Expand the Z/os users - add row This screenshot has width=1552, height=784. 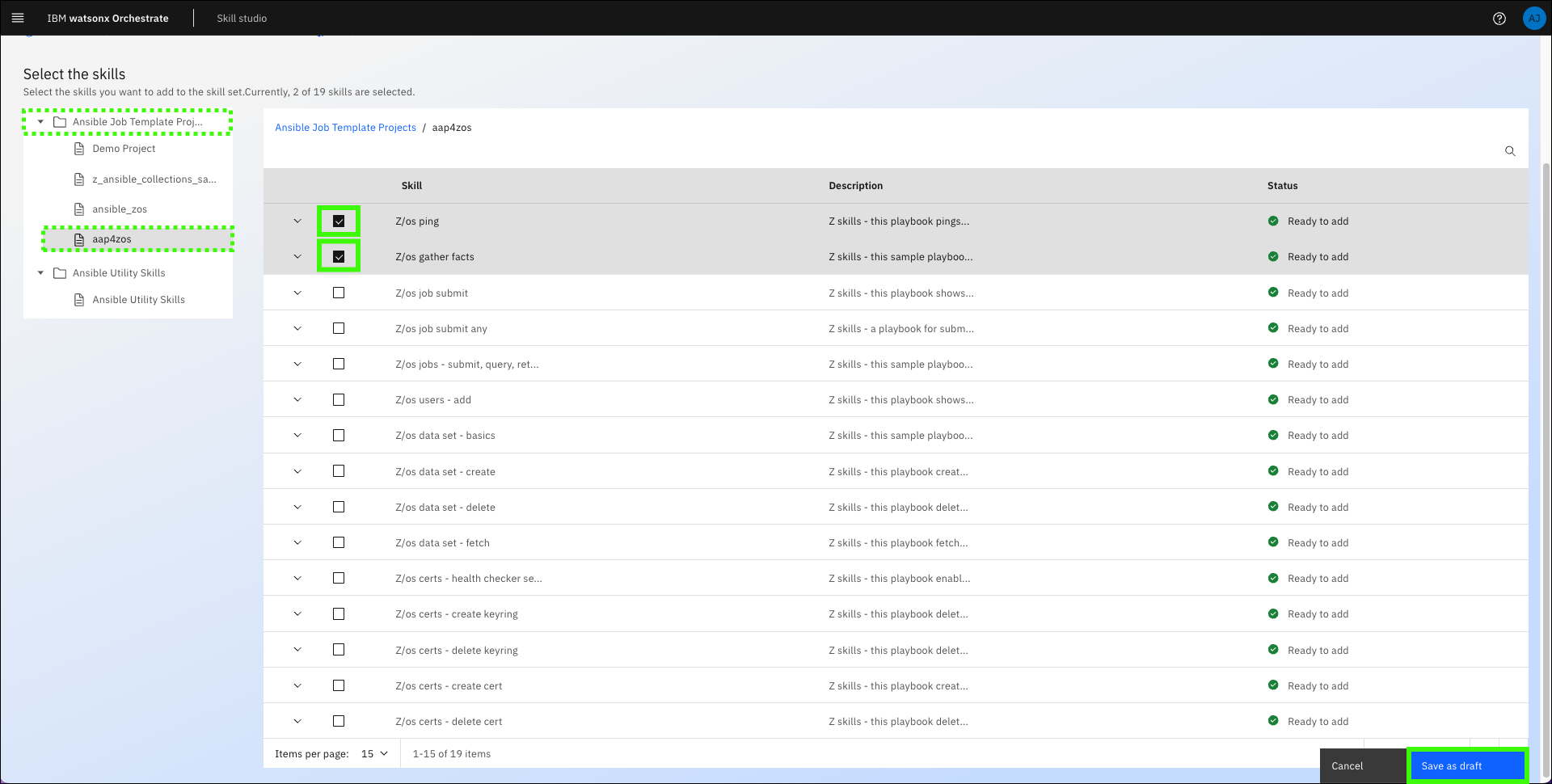pos(297,400)
